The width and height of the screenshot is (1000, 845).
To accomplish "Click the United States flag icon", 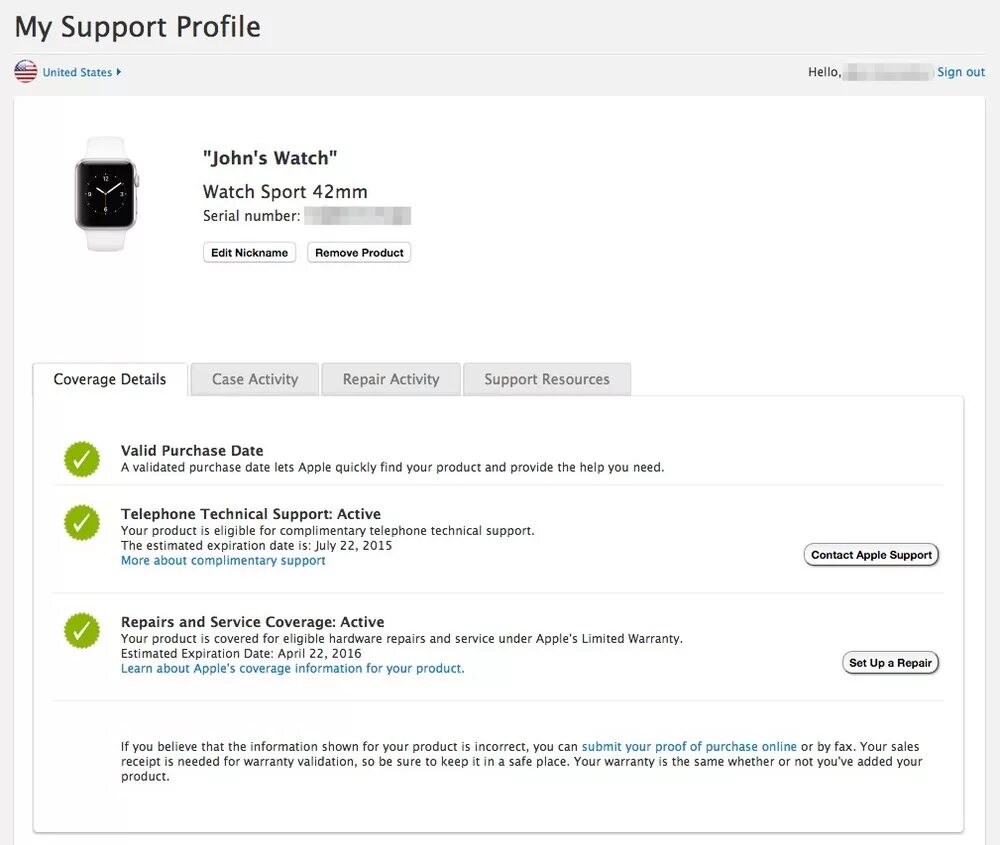I will click(x=26, y=71).
